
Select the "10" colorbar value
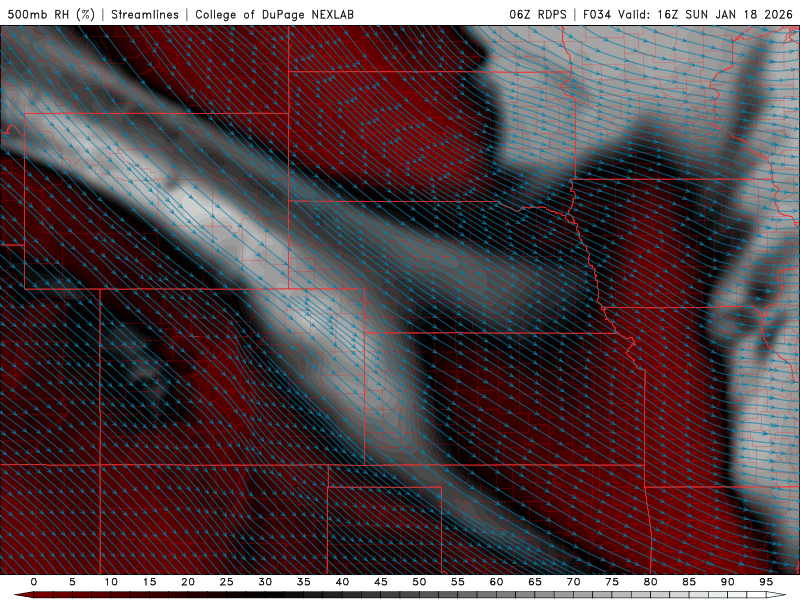click(x=111, y=582)
